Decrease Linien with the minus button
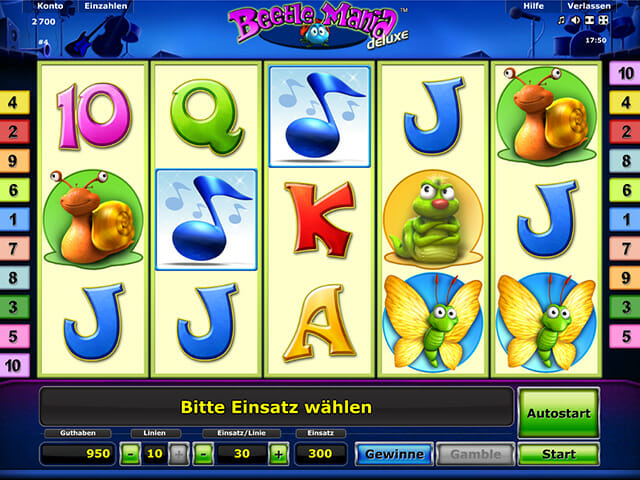The image size is (640, 480). (x=131, y=454)
